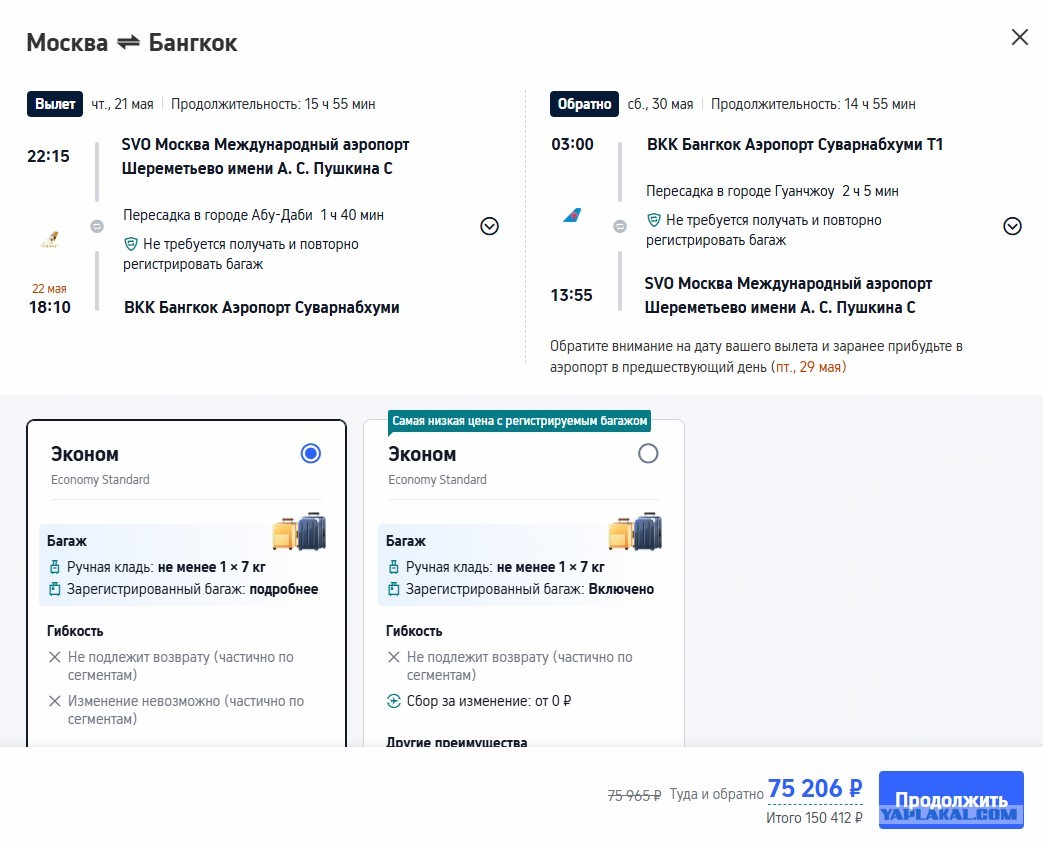Click the Etihad airline logo on outbound flight
This screenshot has width=1043, height=844.
(50, 239)
